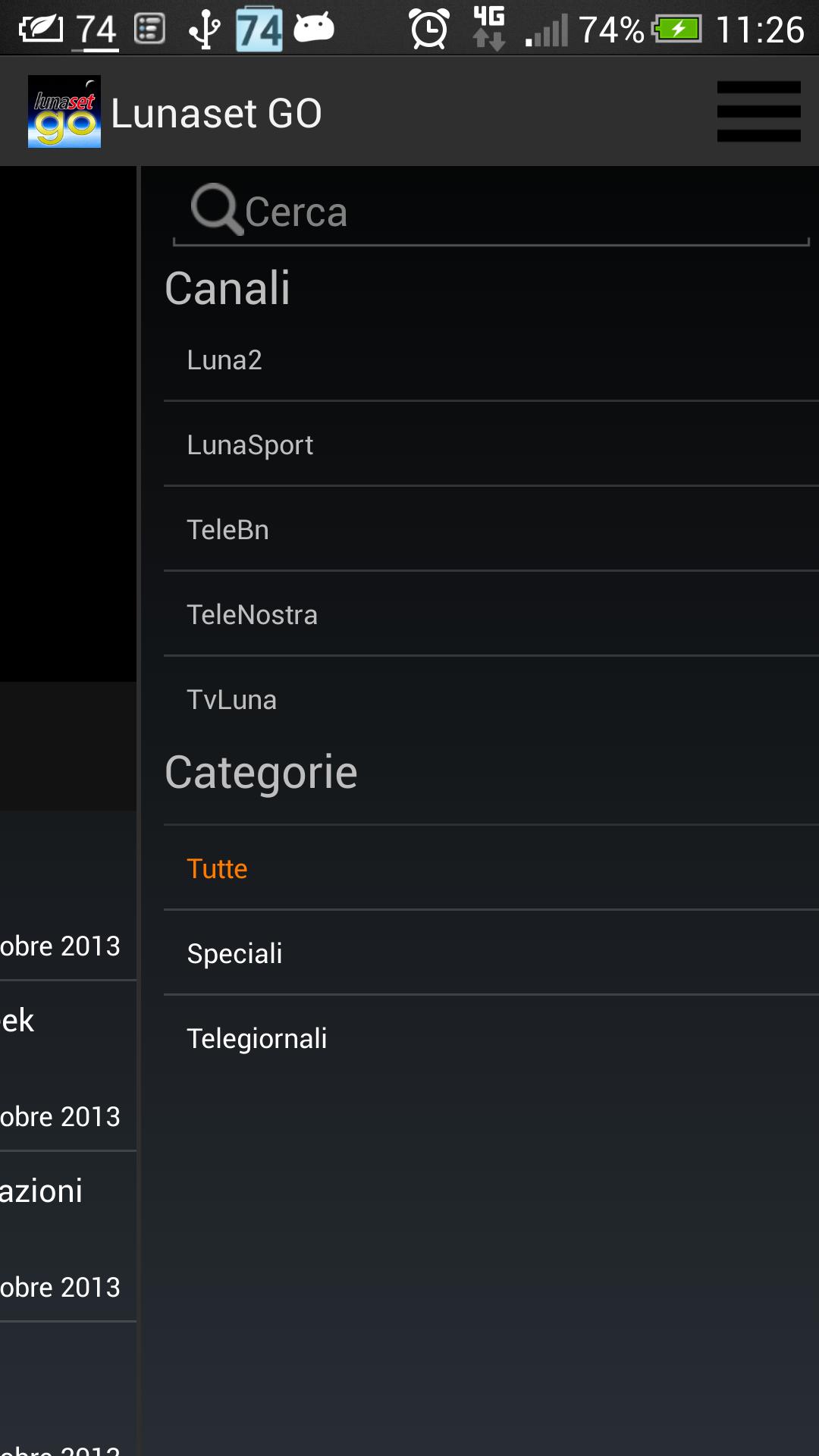Tap the battery charging icon
Image resolution: width=819 pixels, height=1456 pixels.
coord(677,30)
